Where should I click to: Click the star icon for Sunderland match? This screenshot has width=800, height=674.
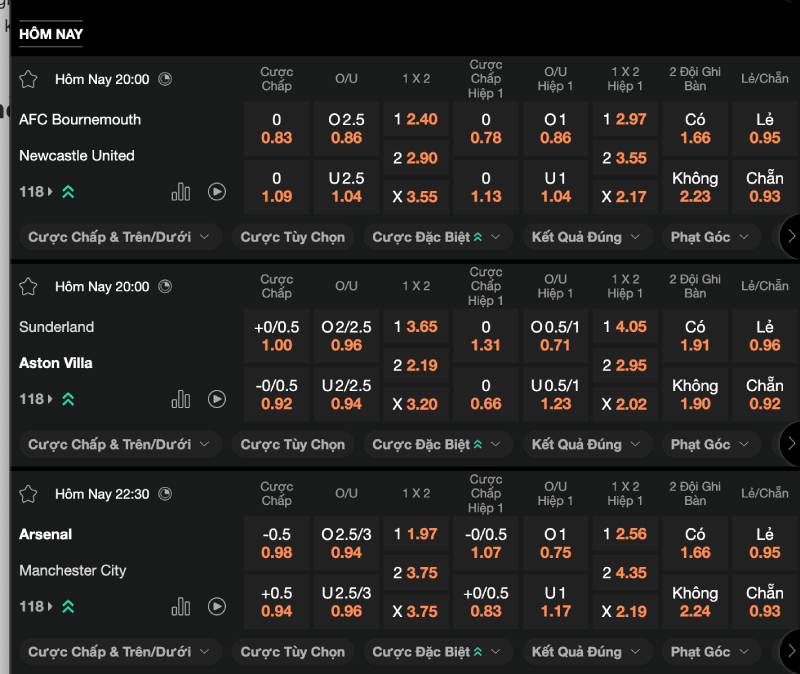pos(28,287)
